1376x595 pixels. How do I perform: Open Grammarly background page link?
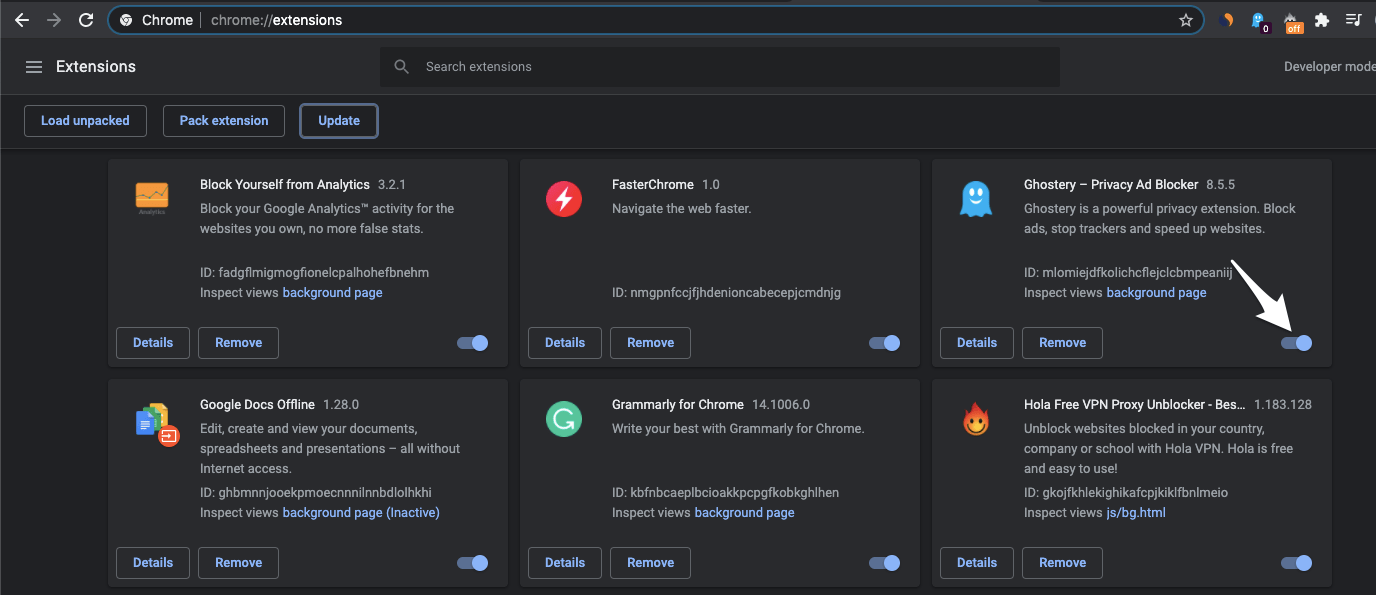[x=745, y=513]
